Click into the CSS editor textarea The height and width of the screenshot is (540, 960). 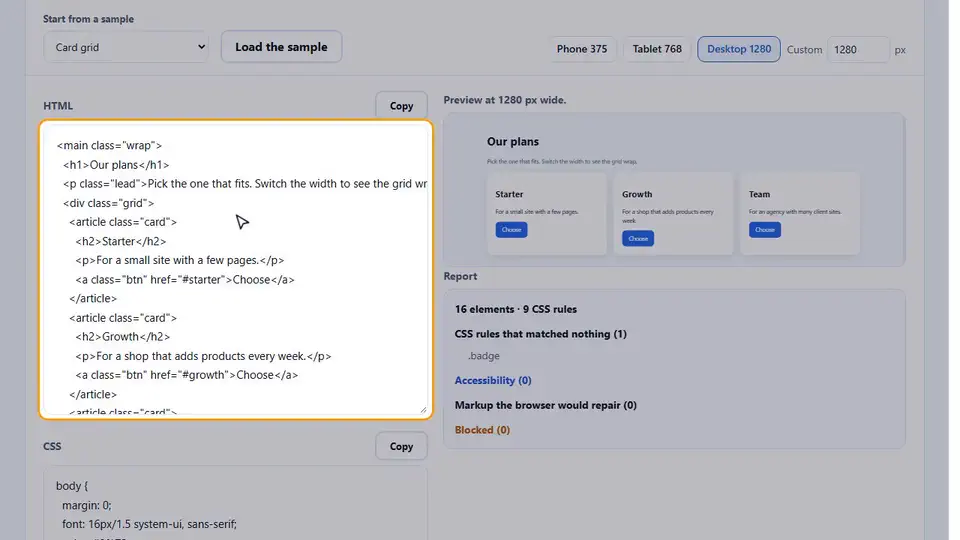point(235,503)
